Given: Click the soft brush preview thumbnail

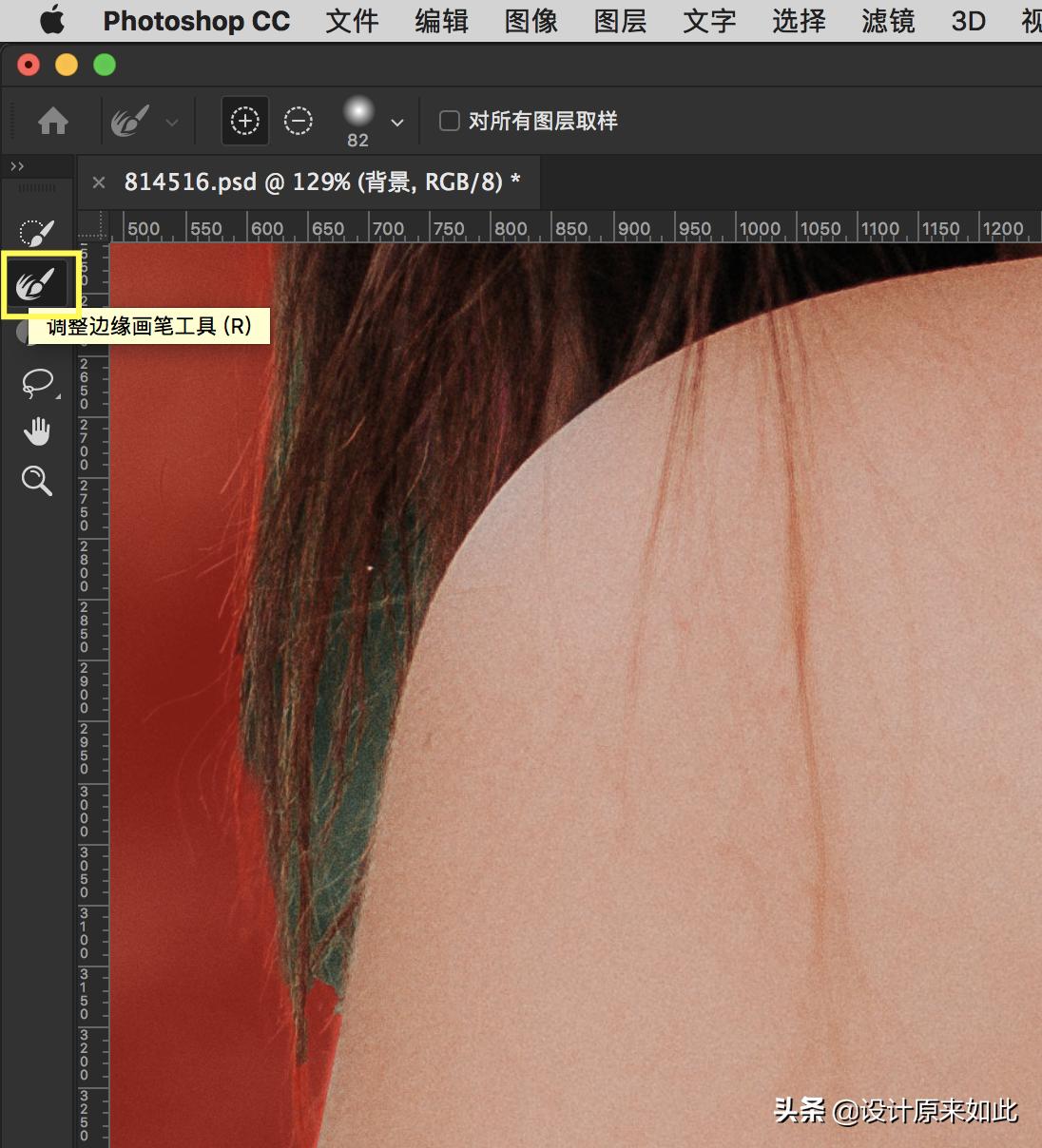Looking at the screenshot, I should tap(357, 111).
